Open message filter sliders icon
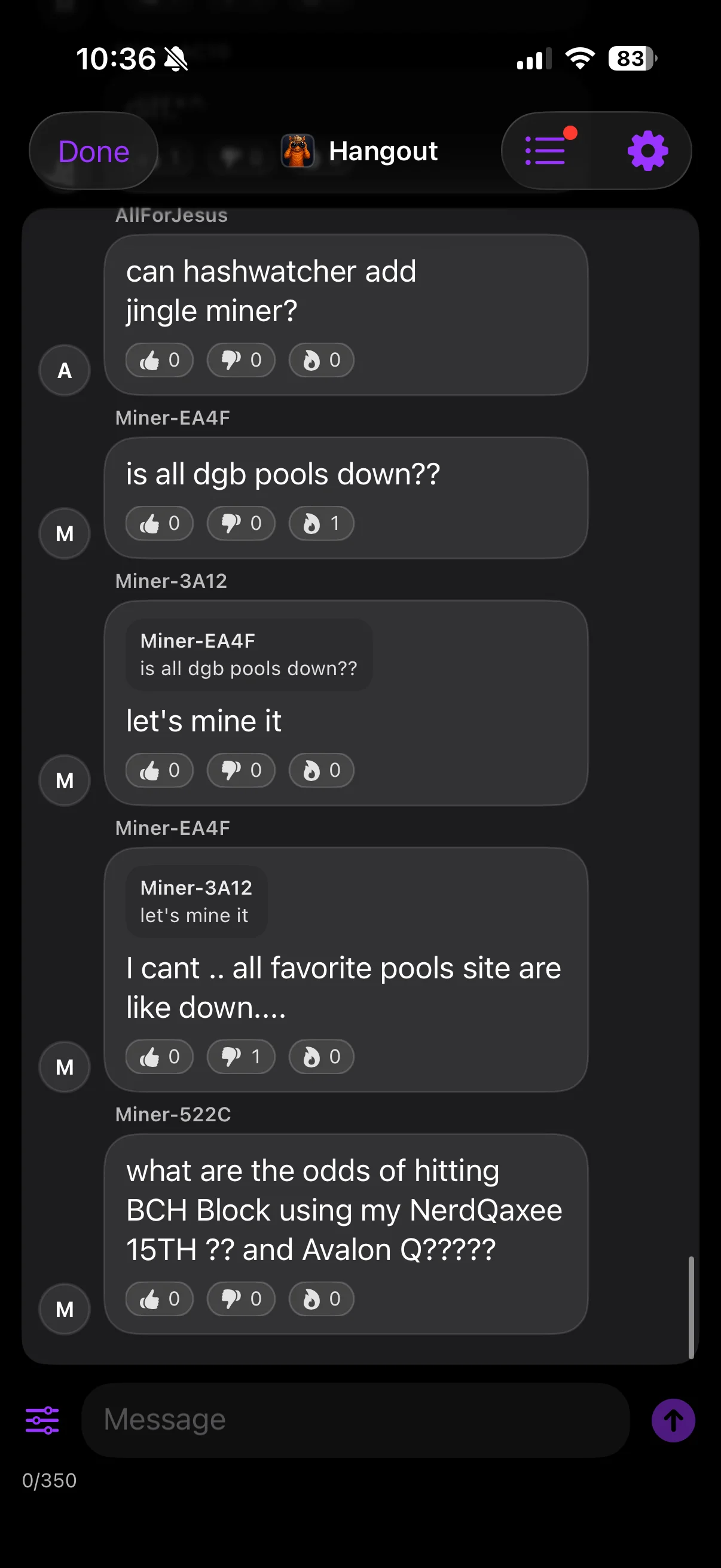 tap(42, 1420)
